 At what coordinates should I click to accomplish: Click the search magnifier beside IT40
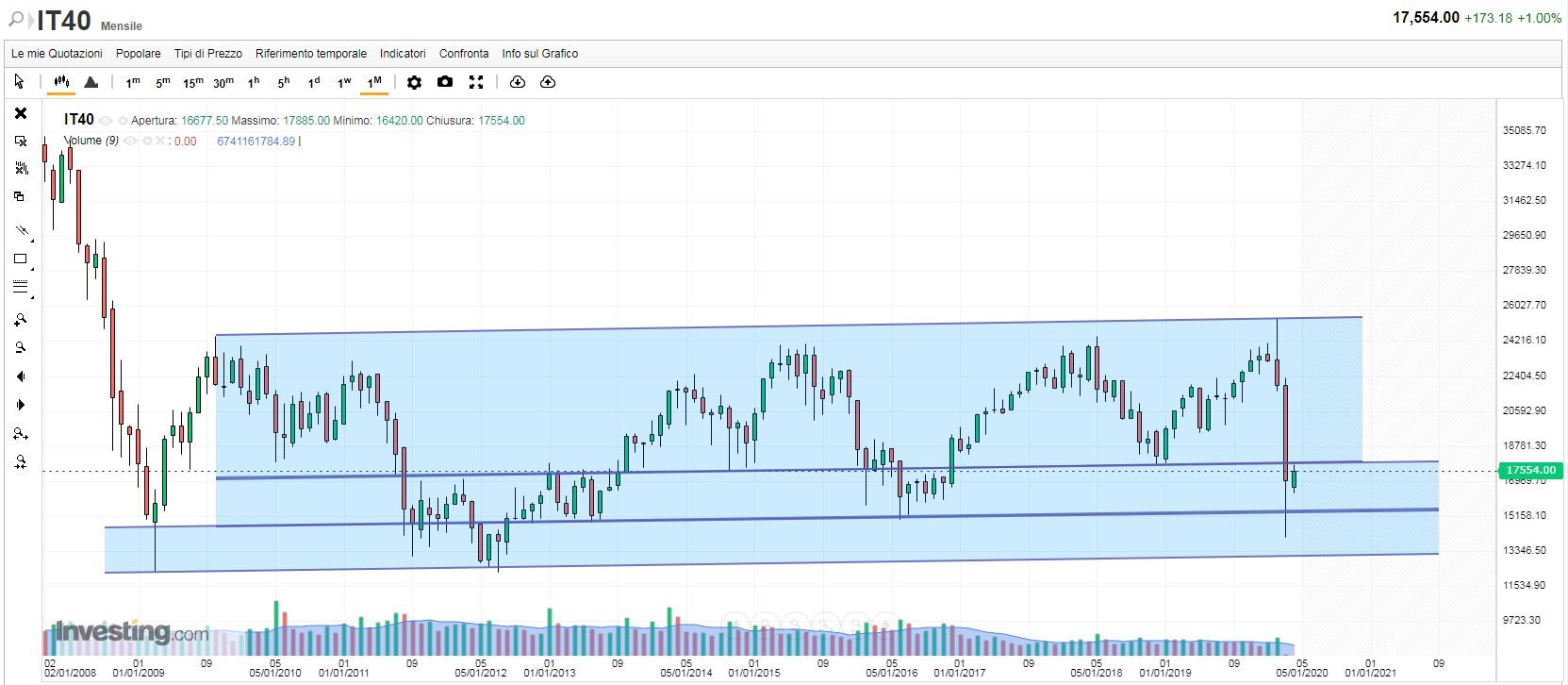(17, 20)
